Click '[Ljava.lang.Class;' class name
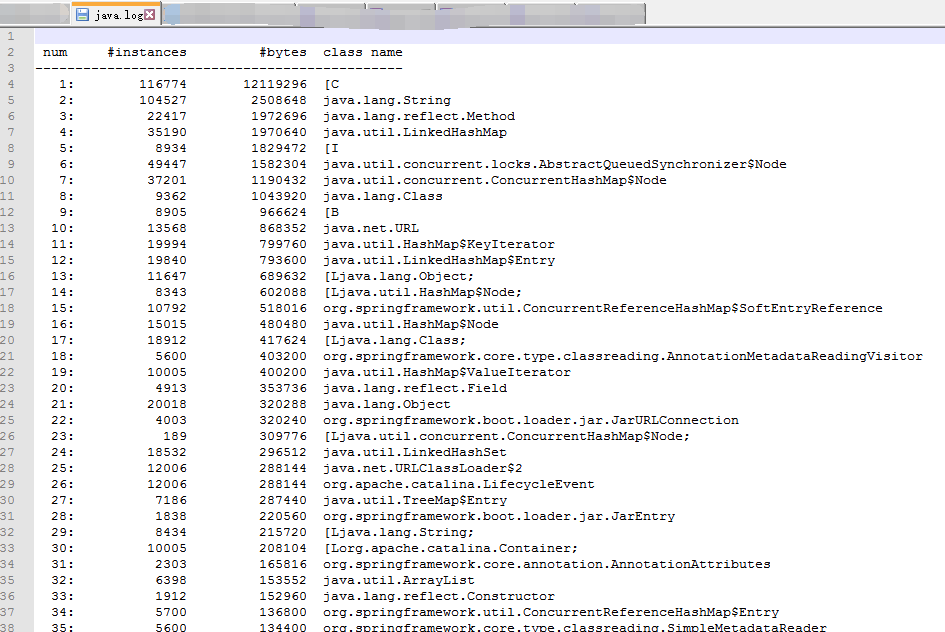945x632 pixels. point(395,340)
